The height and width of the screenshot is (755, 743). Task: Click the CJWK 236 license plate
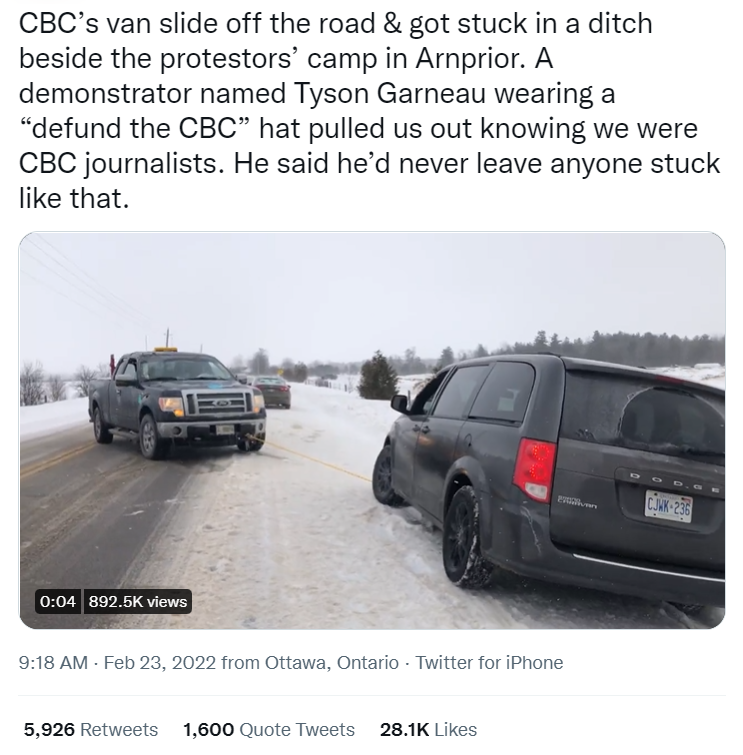click(x=668, y=506)
